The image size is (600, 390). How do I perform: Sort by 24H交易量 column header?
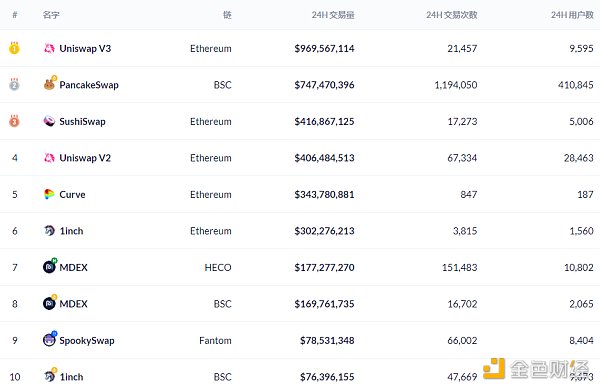[x=333, y=15]
